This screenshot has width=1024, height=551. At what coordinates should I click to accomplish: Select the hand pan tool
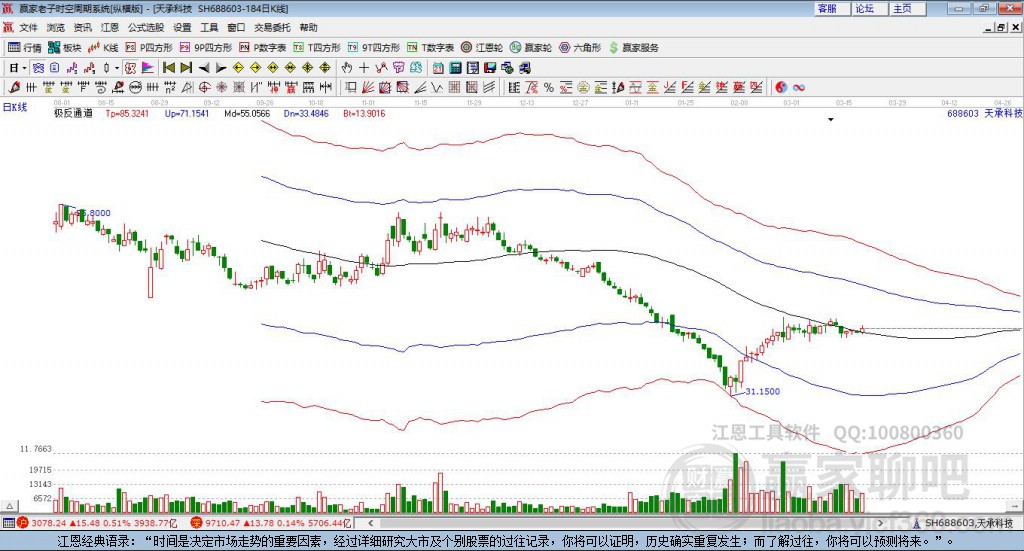tap(347, 68)
